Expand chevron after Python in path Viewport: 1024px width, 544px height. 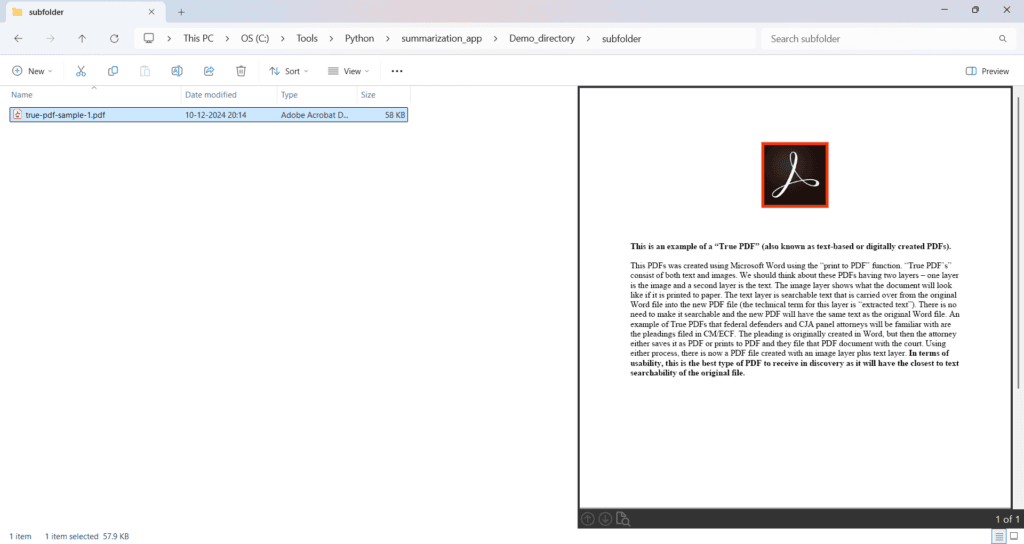coord(388,39)
